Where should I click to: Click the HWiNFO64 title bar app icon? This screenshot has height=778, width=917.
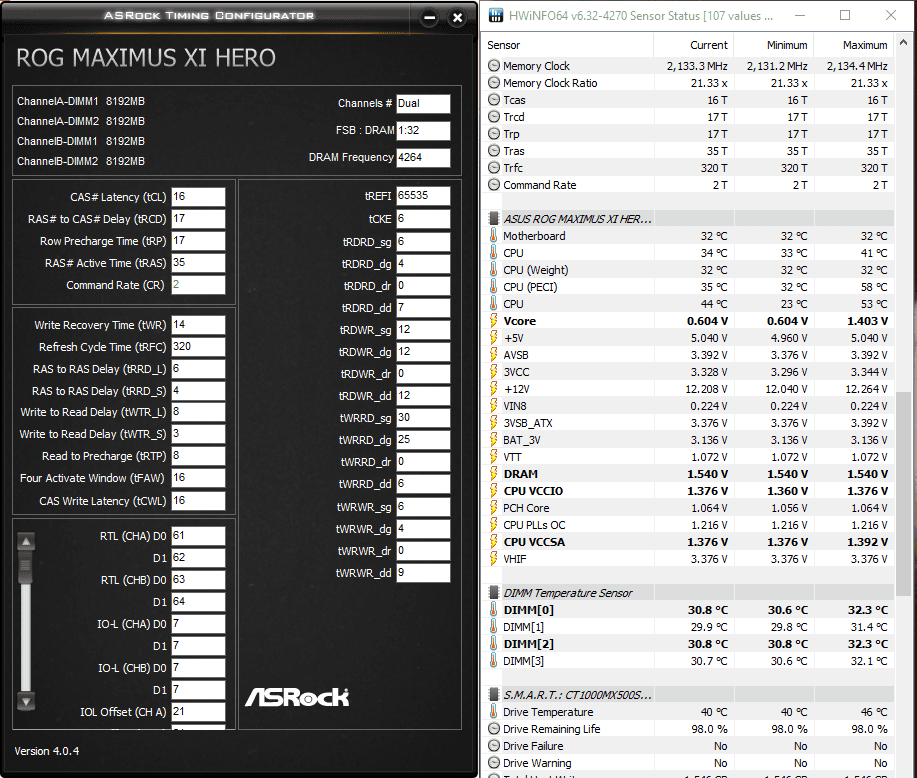click(496, 16)
